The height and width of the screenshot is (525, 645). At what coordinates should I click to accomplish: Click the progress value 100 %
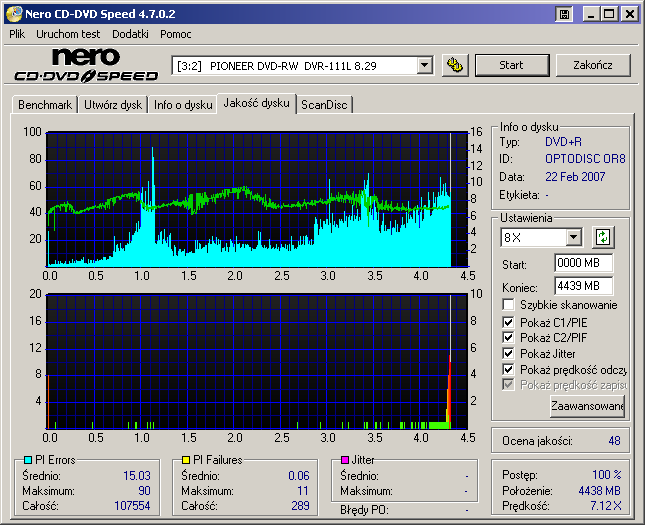607,475
